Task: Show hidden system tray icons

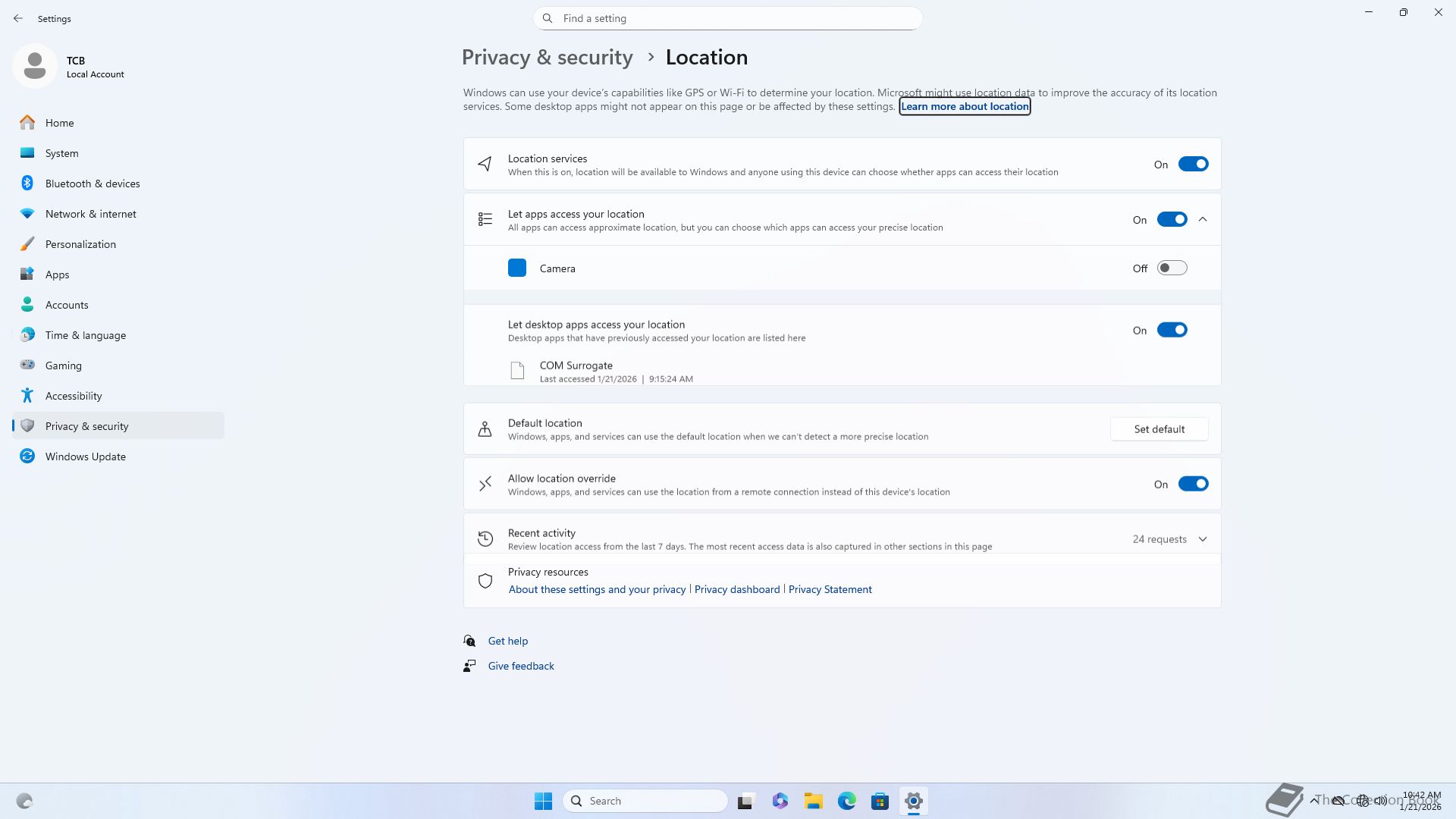Action: [x=1313, y=801]
